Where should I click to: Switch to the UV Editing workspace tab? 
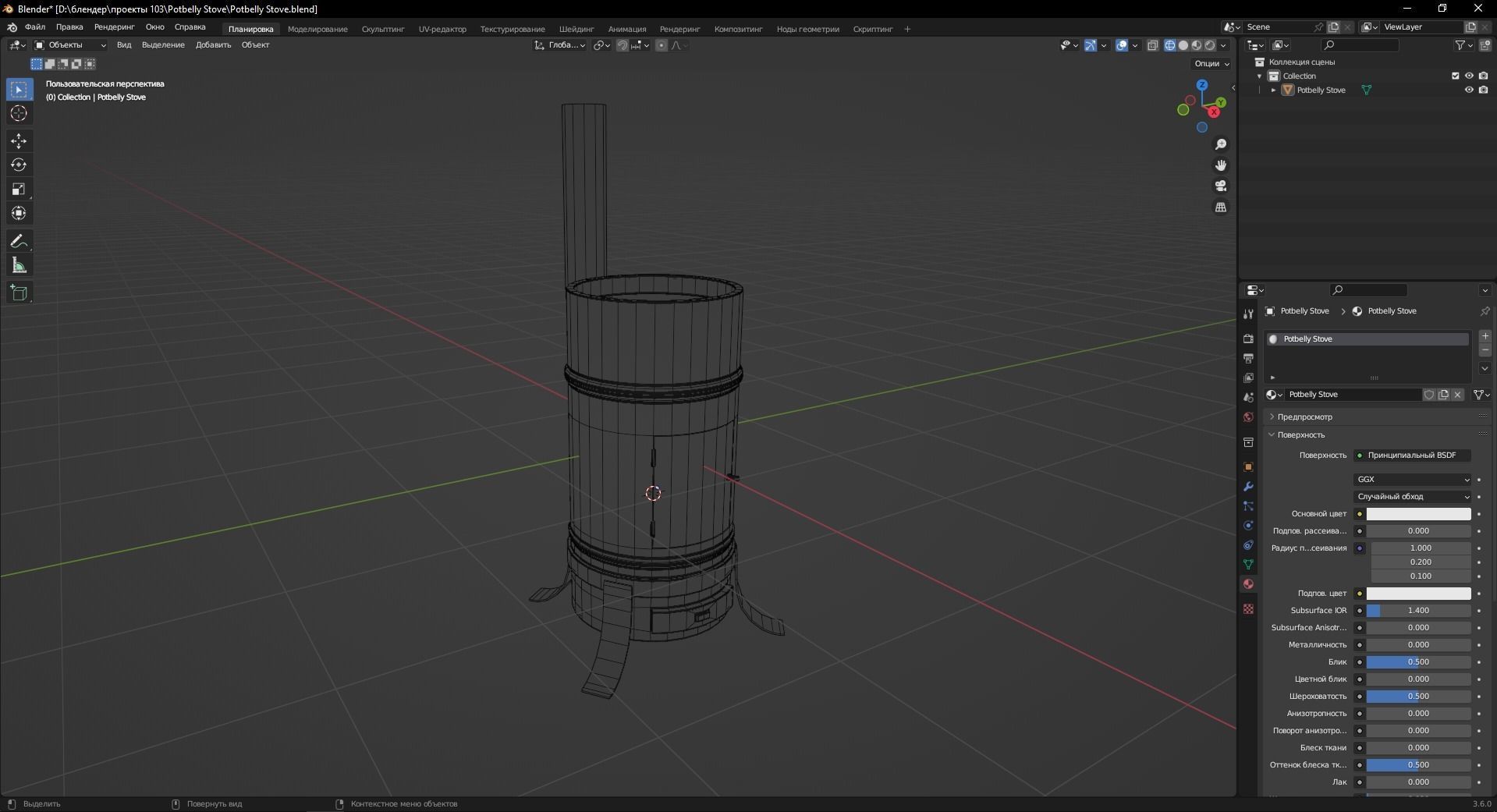click(x=442, y=29)
